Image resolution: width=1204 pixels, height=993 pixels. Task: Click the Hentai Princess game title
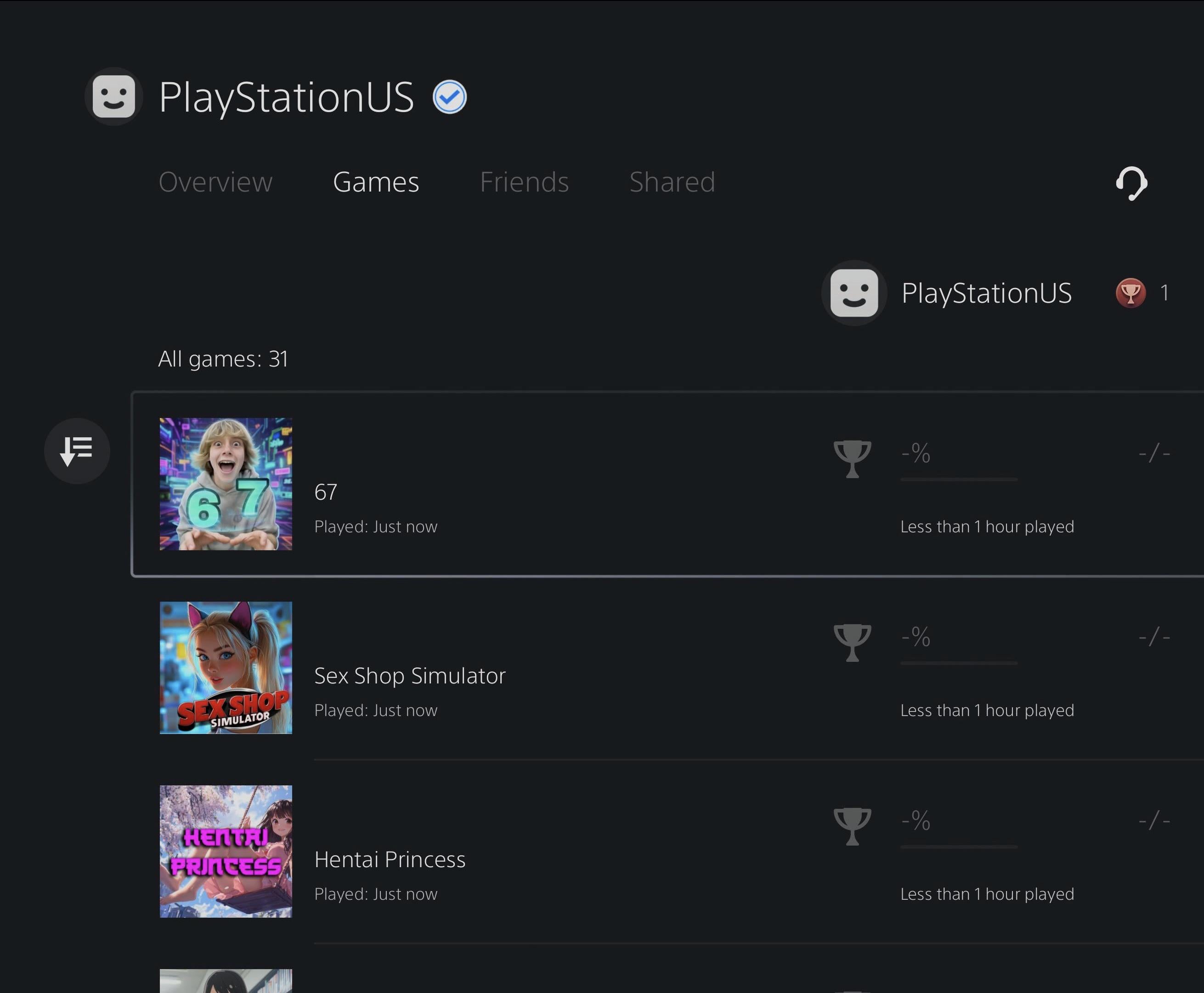(390, 859)
